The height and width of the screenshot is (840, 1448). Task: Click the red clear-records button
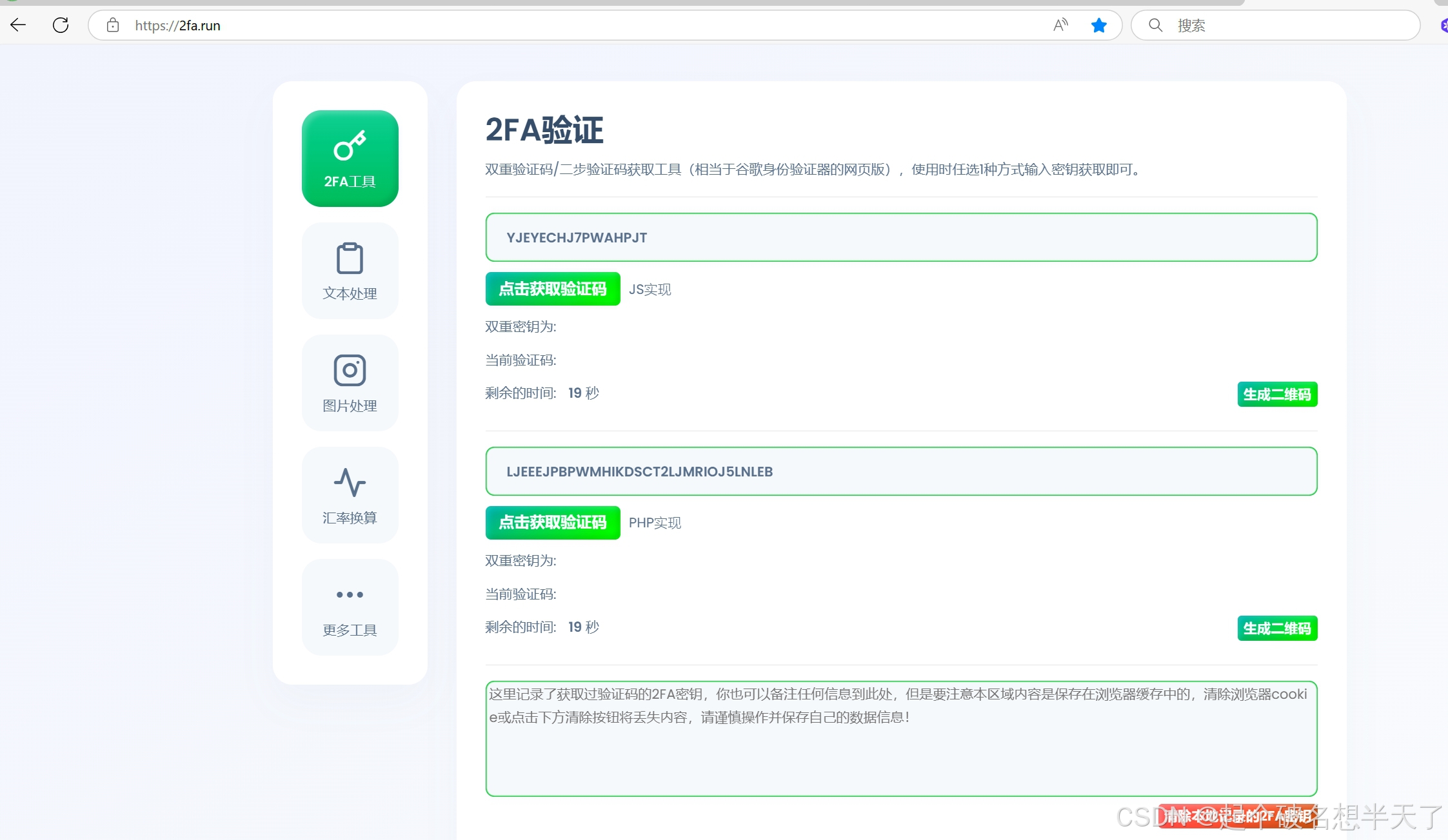tap(1237, 816)
